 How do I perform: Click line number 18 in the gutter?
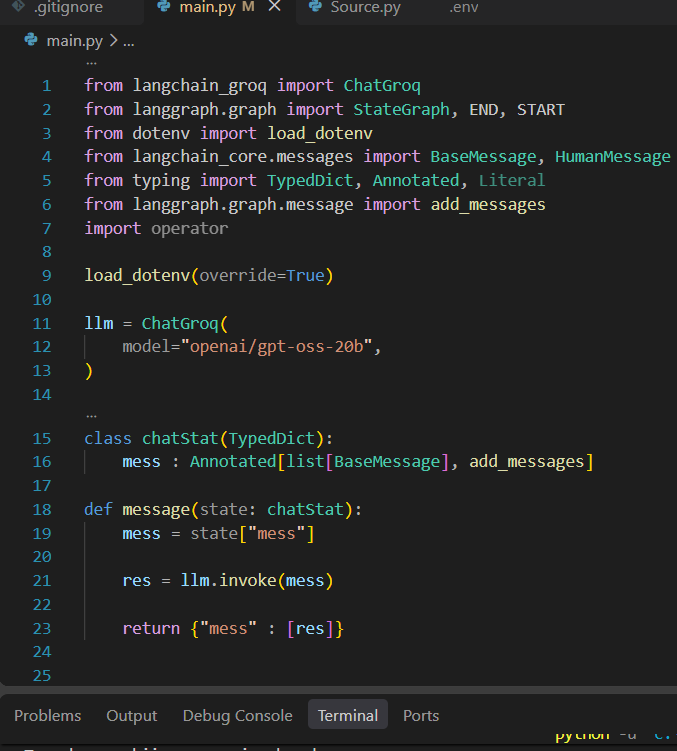pos(42,509)
